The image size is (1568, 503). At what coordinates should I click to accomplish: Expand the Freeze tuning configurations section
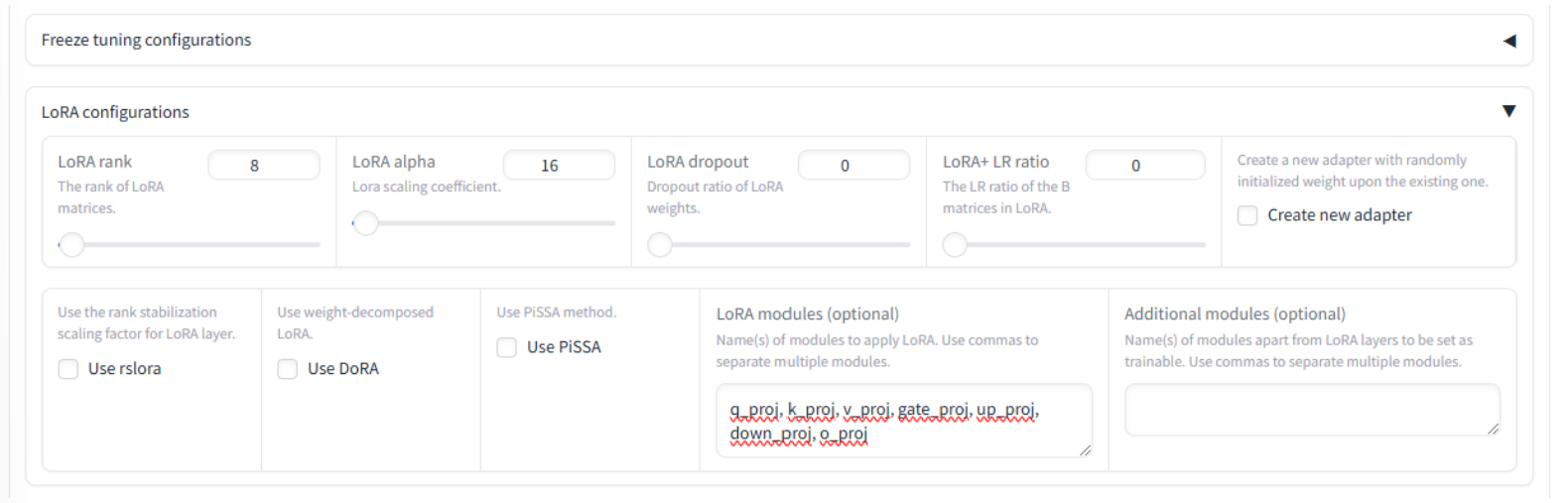(1508, 41)
